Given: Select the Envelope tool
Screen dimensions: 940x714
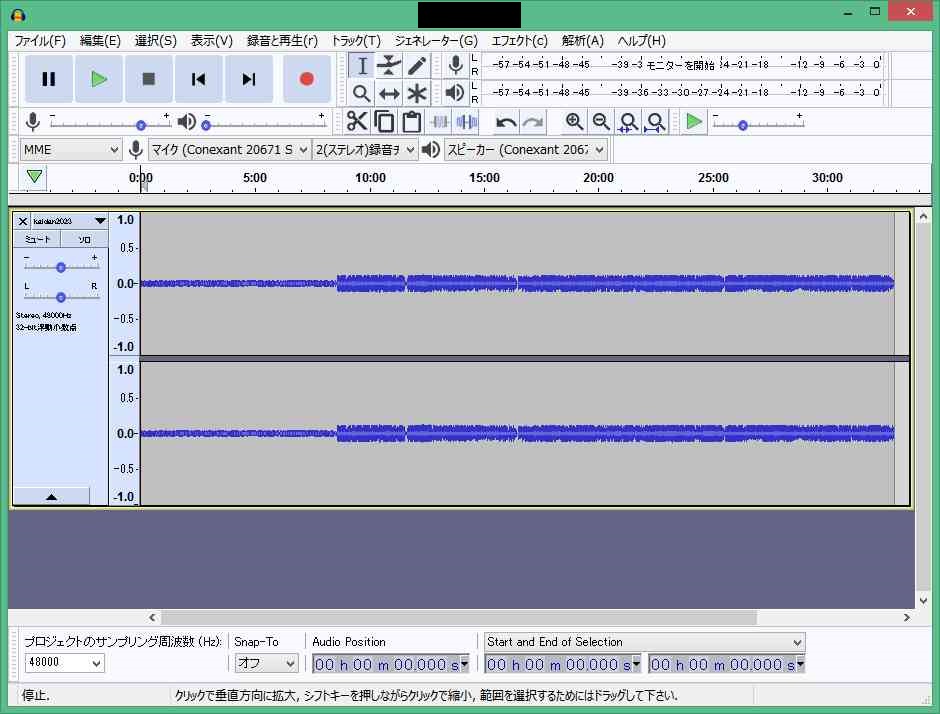Looking at the screenshot, I should (x=389, y=65).
